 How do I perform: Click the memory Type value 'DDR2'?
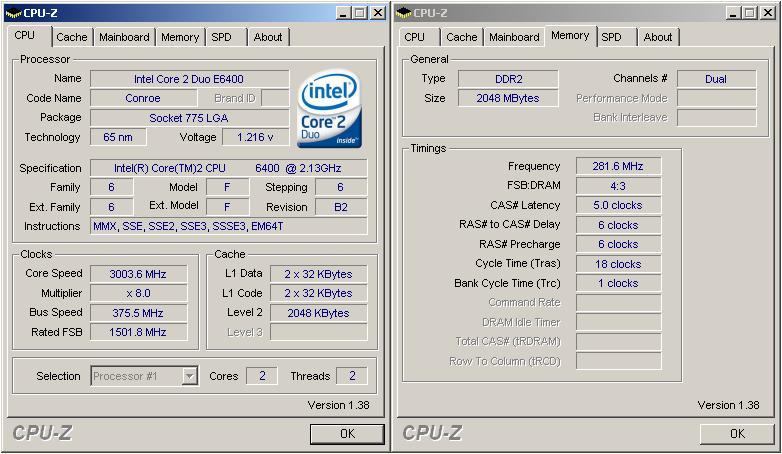point(508,79)
